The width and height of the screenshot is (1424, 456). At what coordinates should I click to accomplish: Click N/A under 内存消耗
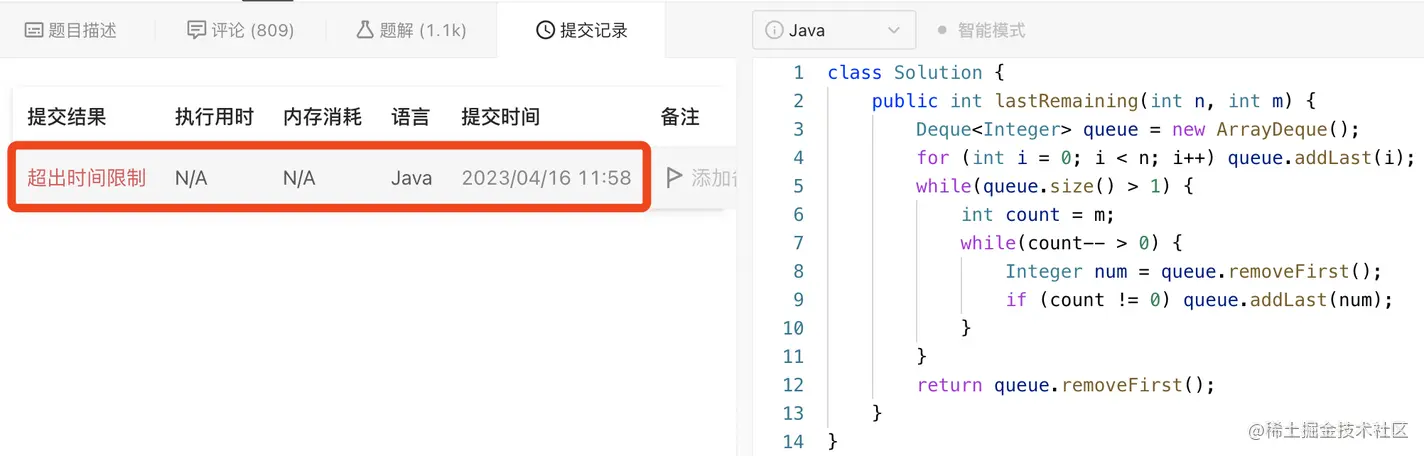point(299,178)
